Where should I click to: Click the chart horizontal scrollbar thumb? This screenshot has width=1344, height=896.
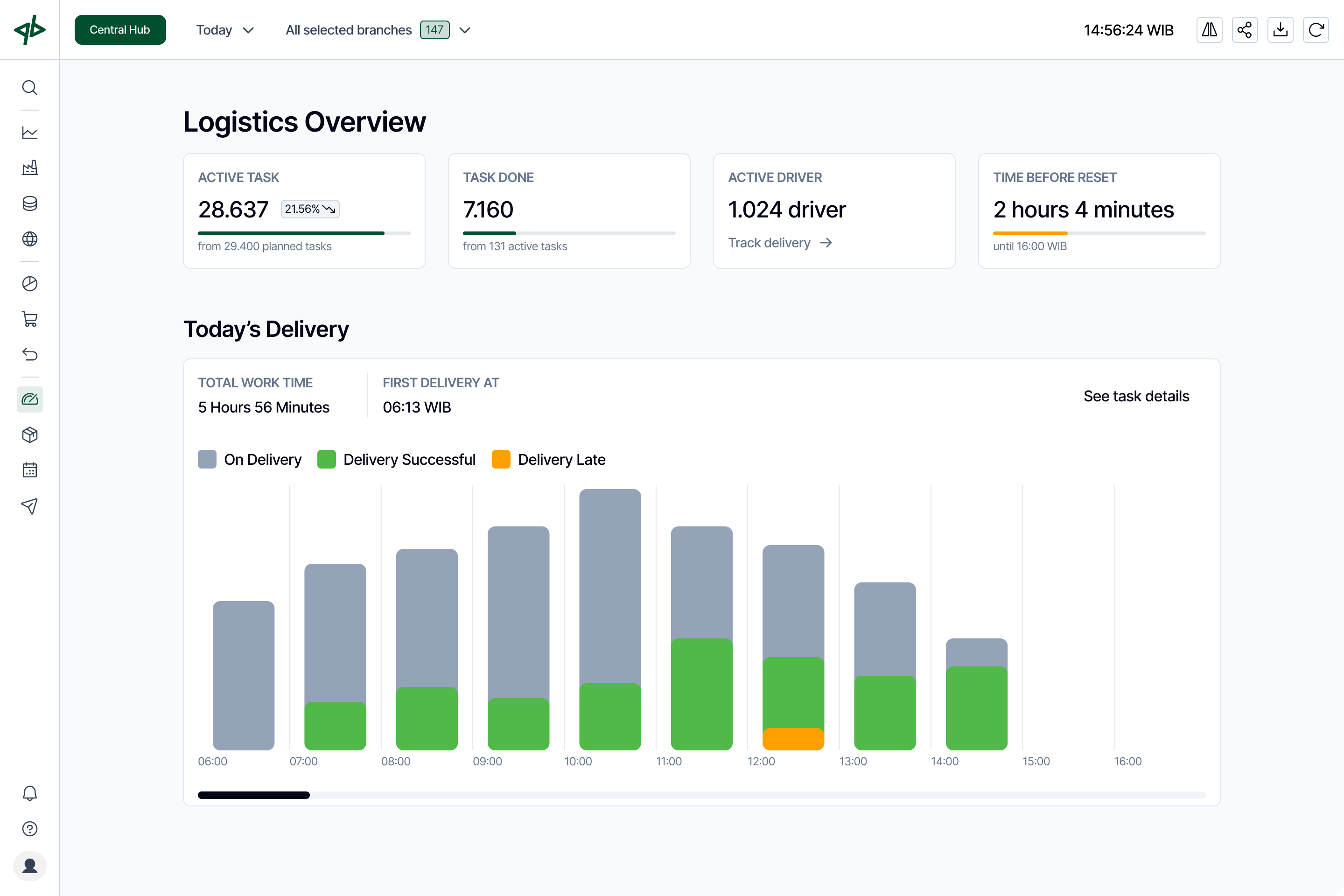coord(254,795)
